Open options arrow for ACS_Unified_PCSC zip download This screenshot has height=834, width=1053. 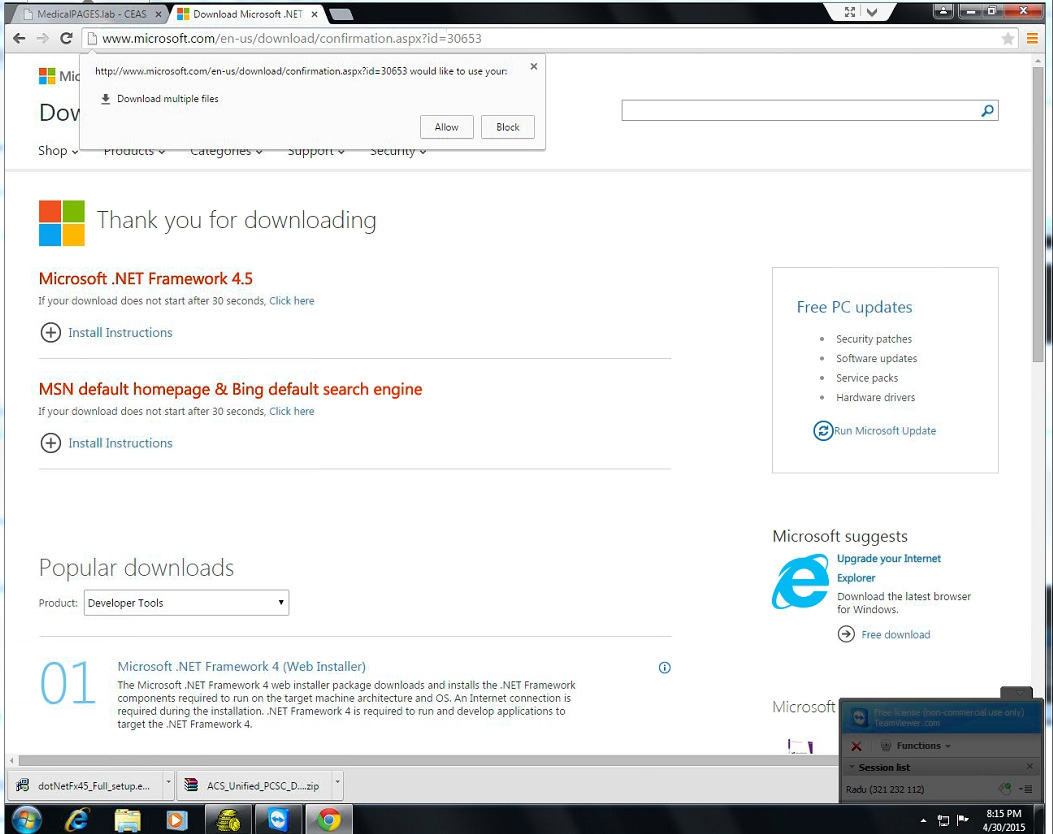[338, 782]
